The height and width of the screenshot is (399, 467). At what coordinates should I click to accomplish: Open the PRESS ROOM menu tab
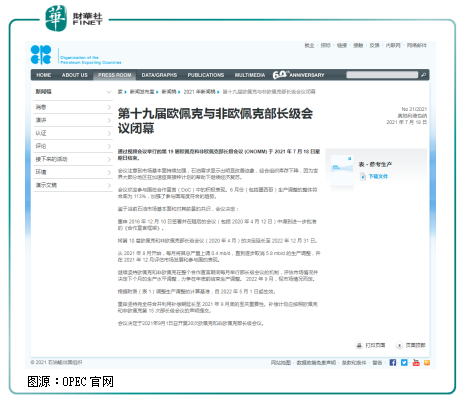[x=115, y=75]
